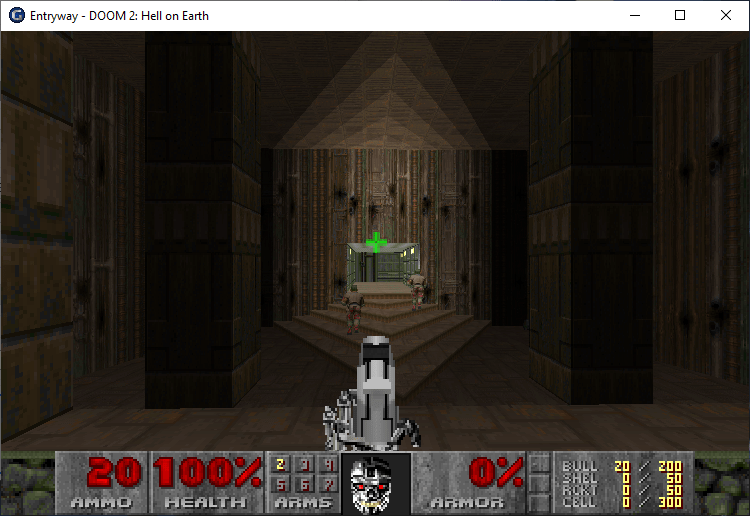Click the GZDoom app icon in title bar

click(x=16, y=15)
